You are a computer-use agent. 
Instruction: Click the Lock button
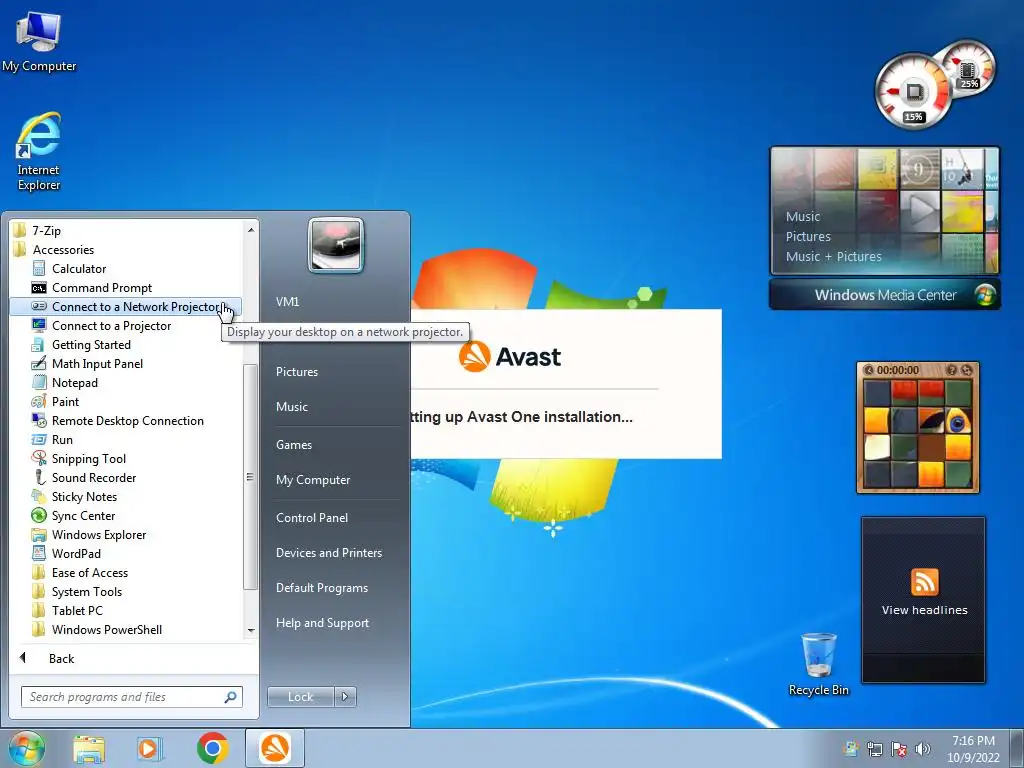pos(300,697)
